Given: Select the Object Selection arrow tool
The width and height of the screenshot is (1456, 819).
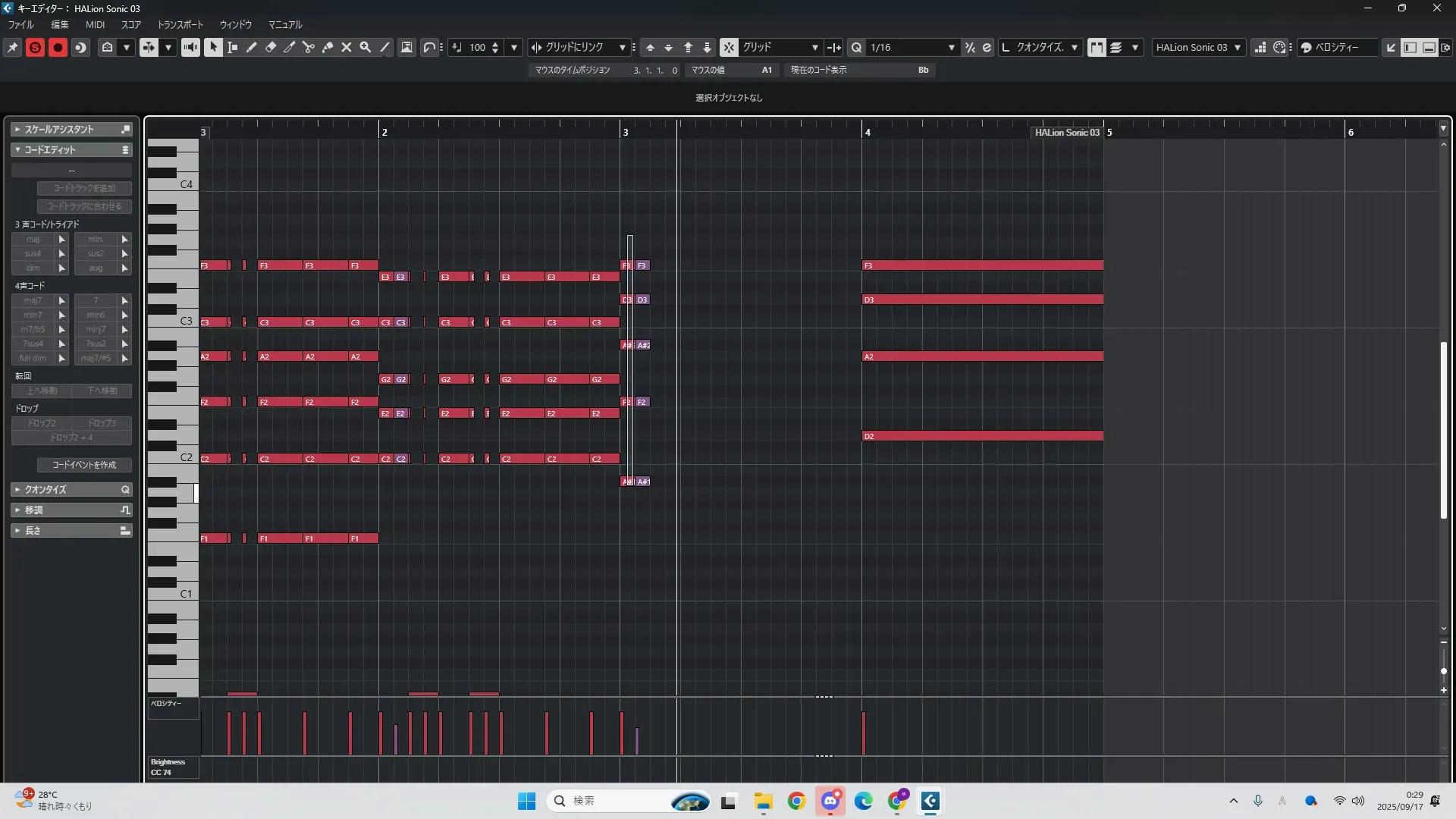Looking at the screenshot, I should (213, 47).
